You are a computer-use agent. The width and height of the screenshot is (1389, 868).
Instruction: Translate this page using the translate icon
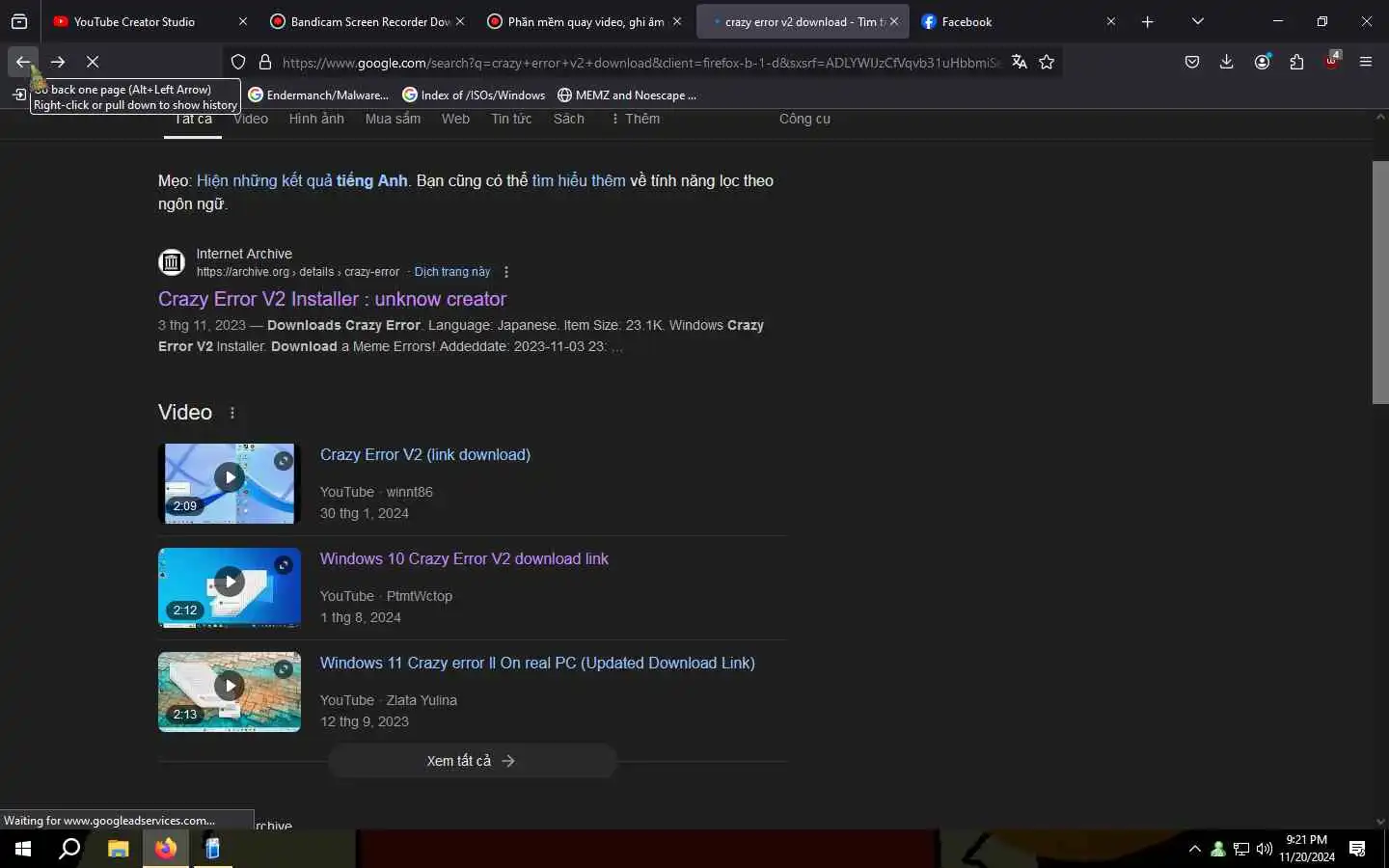1019,62
